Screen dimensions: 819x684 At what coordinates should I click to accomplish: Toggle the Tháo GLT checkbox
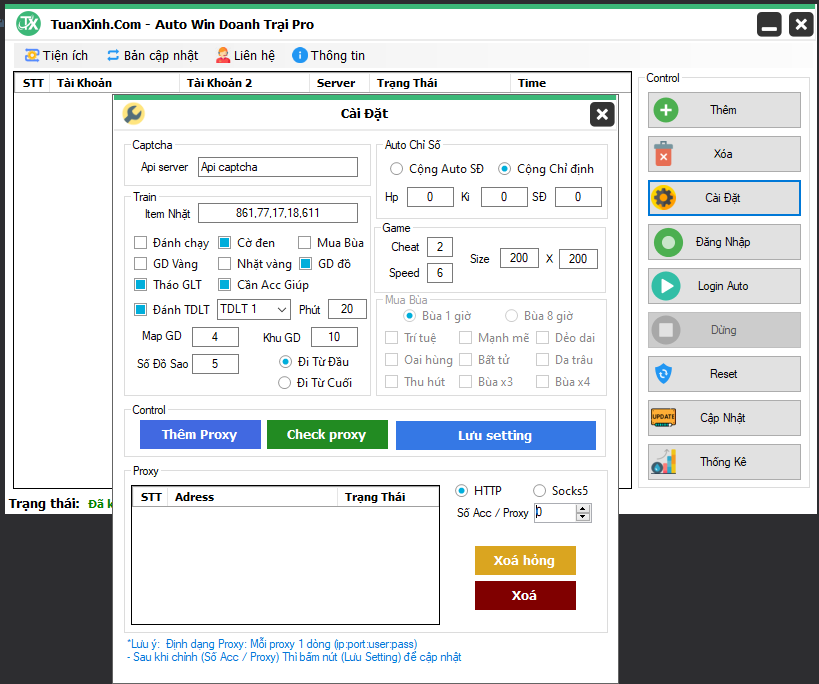click(x=141, y=285)
